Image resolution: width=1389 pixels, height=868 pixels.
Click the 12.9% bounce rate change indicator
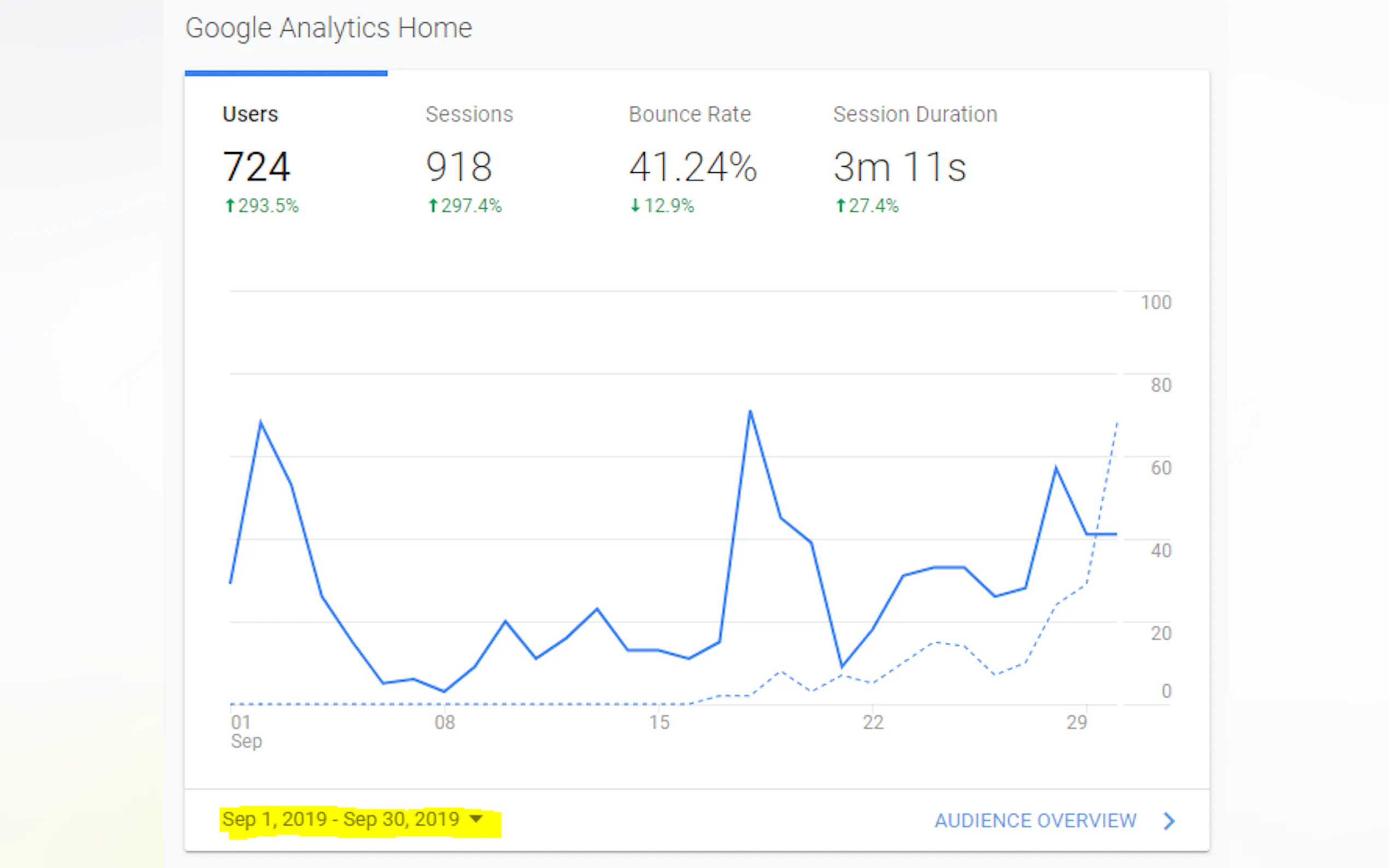point(663,206)
